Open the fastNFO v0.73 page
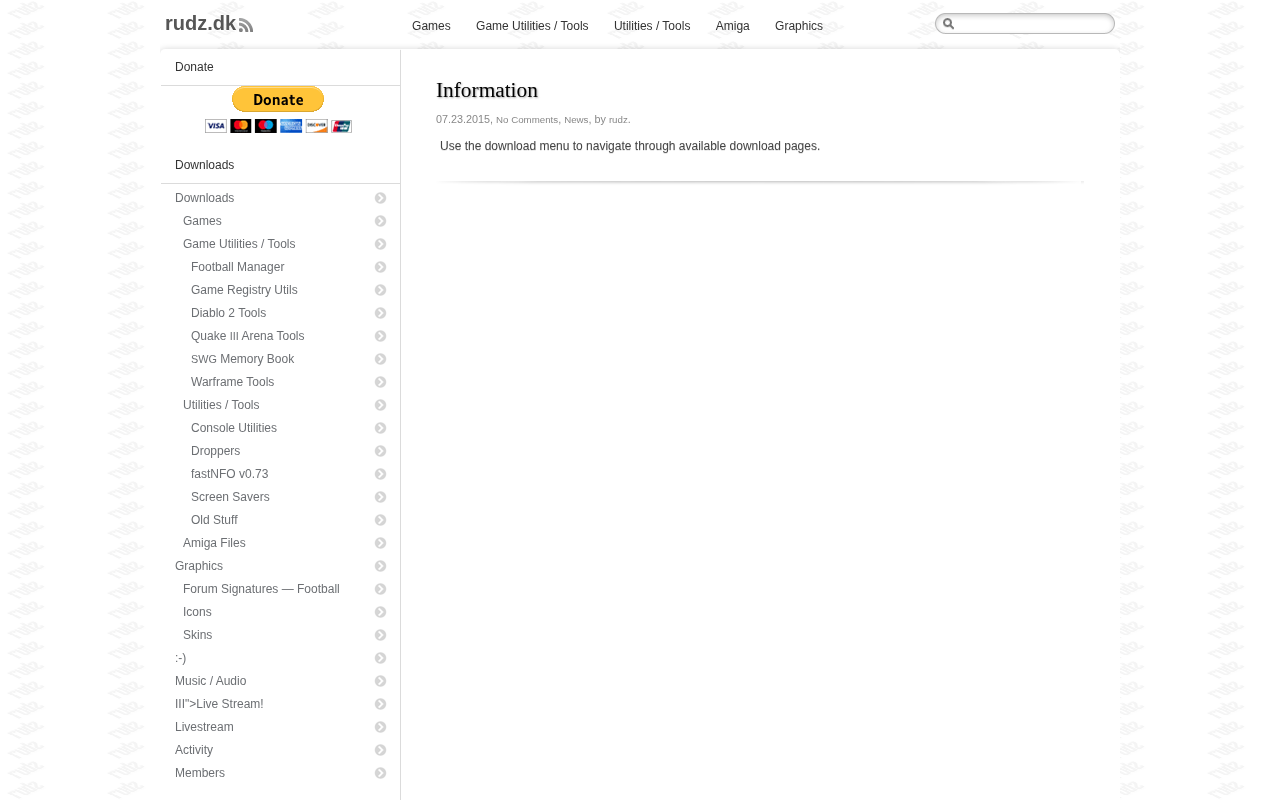The height and width of the screenshot is (800, 1280). click(x=229, y=474)
